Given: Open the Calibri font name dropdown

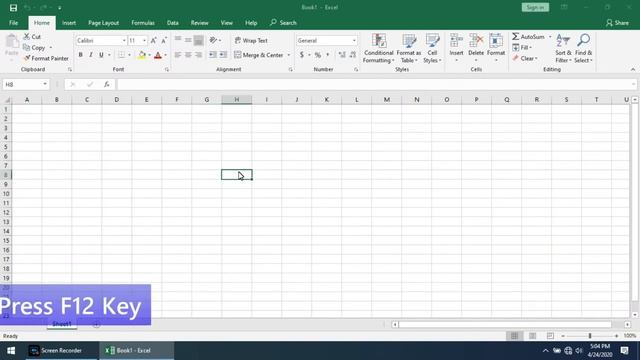Looking at the screenshot, I should 124,40.
